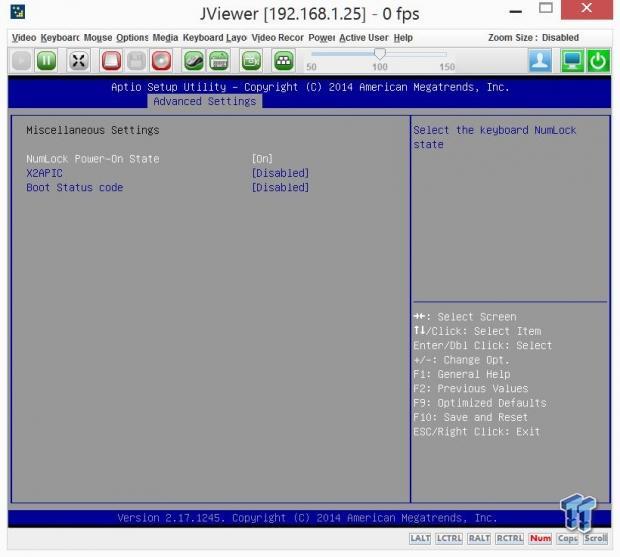Open the Video menu
Viewport: 620px width, 557px height.
[24, 38]
